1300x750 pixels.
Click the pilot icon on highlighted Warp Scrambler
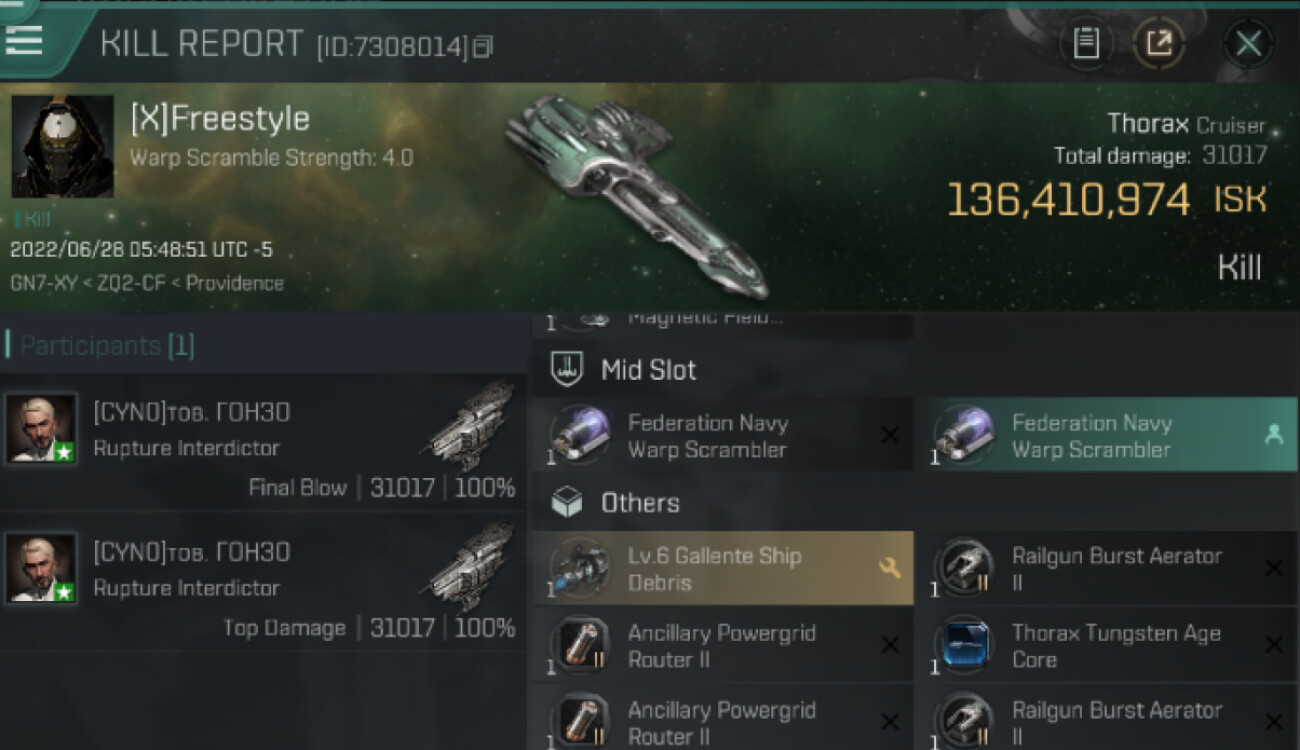pyautogui.click(x=1273, y=435)
